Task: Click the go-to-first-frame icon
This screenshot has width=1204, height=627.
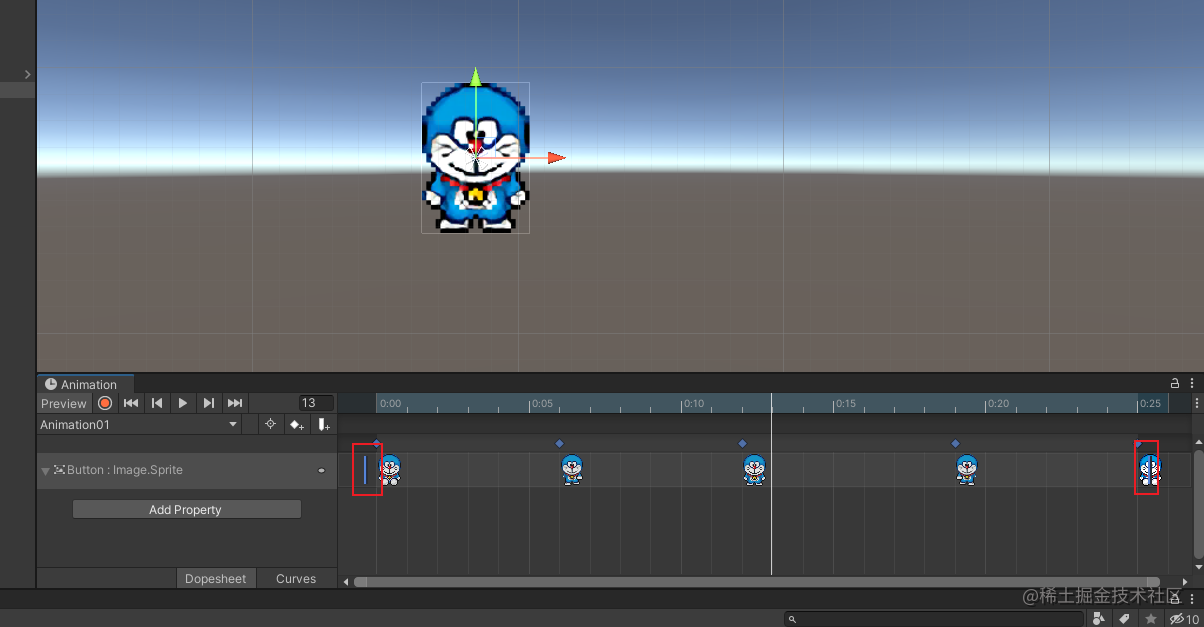Action: coord(131,403)
